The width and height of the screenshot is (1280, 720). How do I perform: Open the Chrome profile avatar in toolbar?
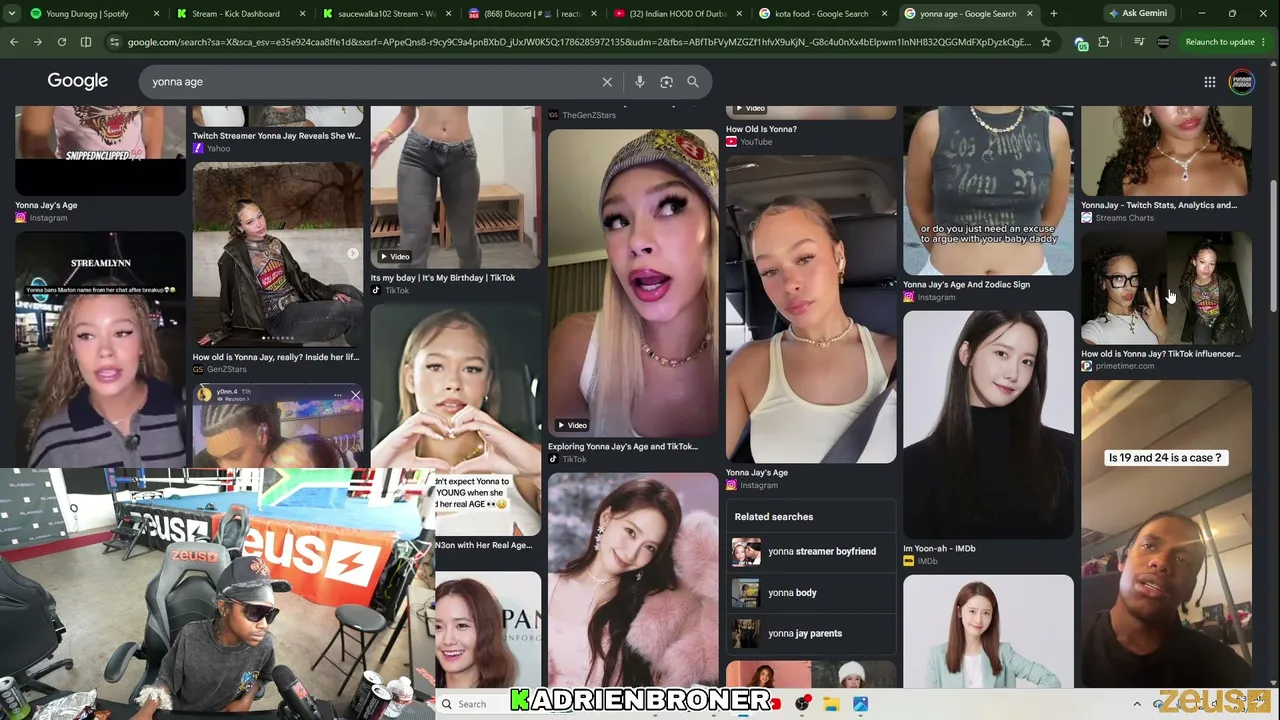(x=1163, y=42)
